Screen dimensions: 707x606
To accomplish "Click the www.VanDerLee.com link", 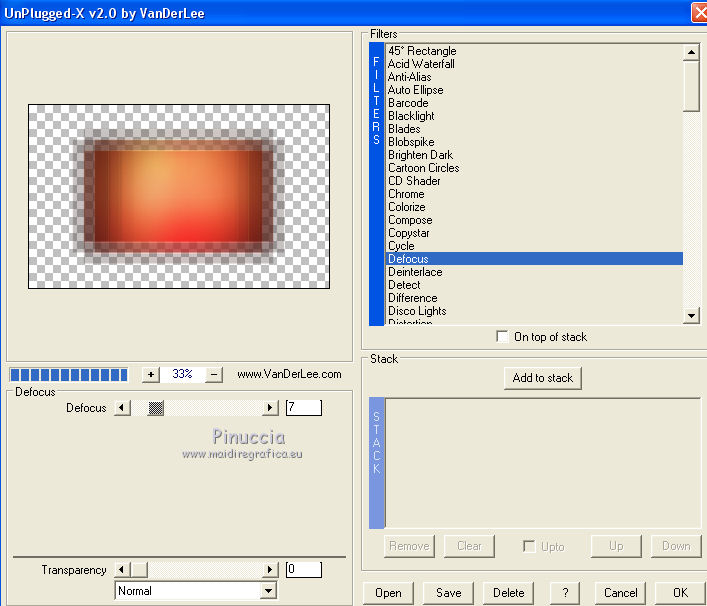I will coord(289,374).
